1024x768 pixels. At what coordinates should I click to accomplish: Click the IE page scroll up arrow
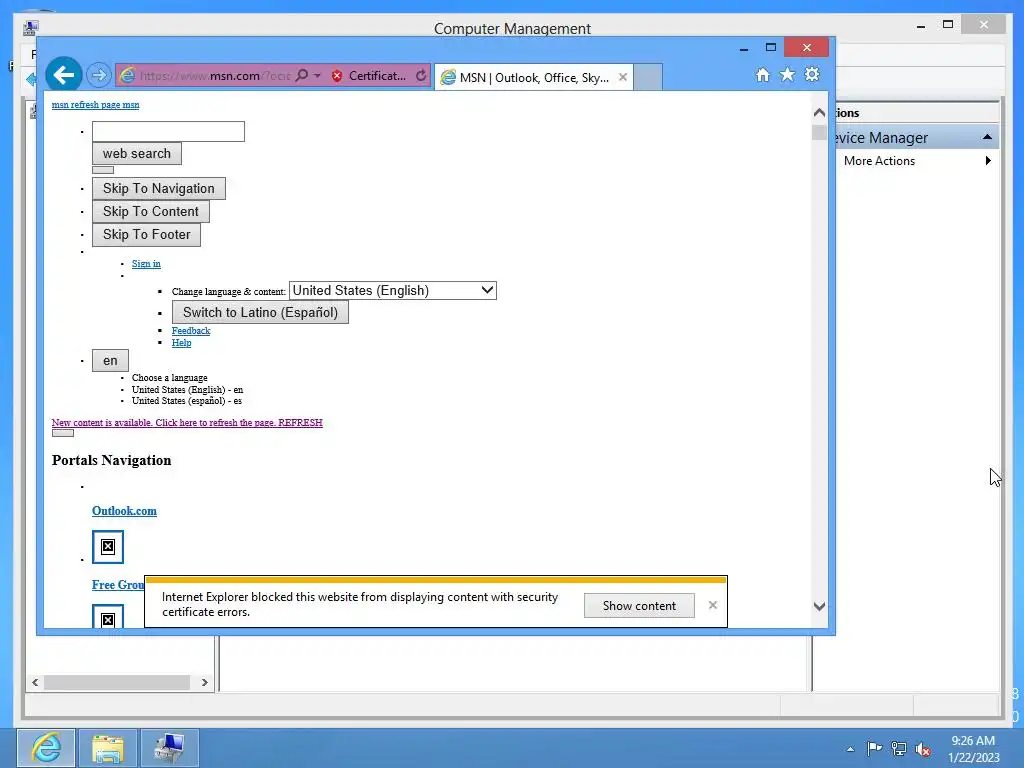[x=820, y=113]
